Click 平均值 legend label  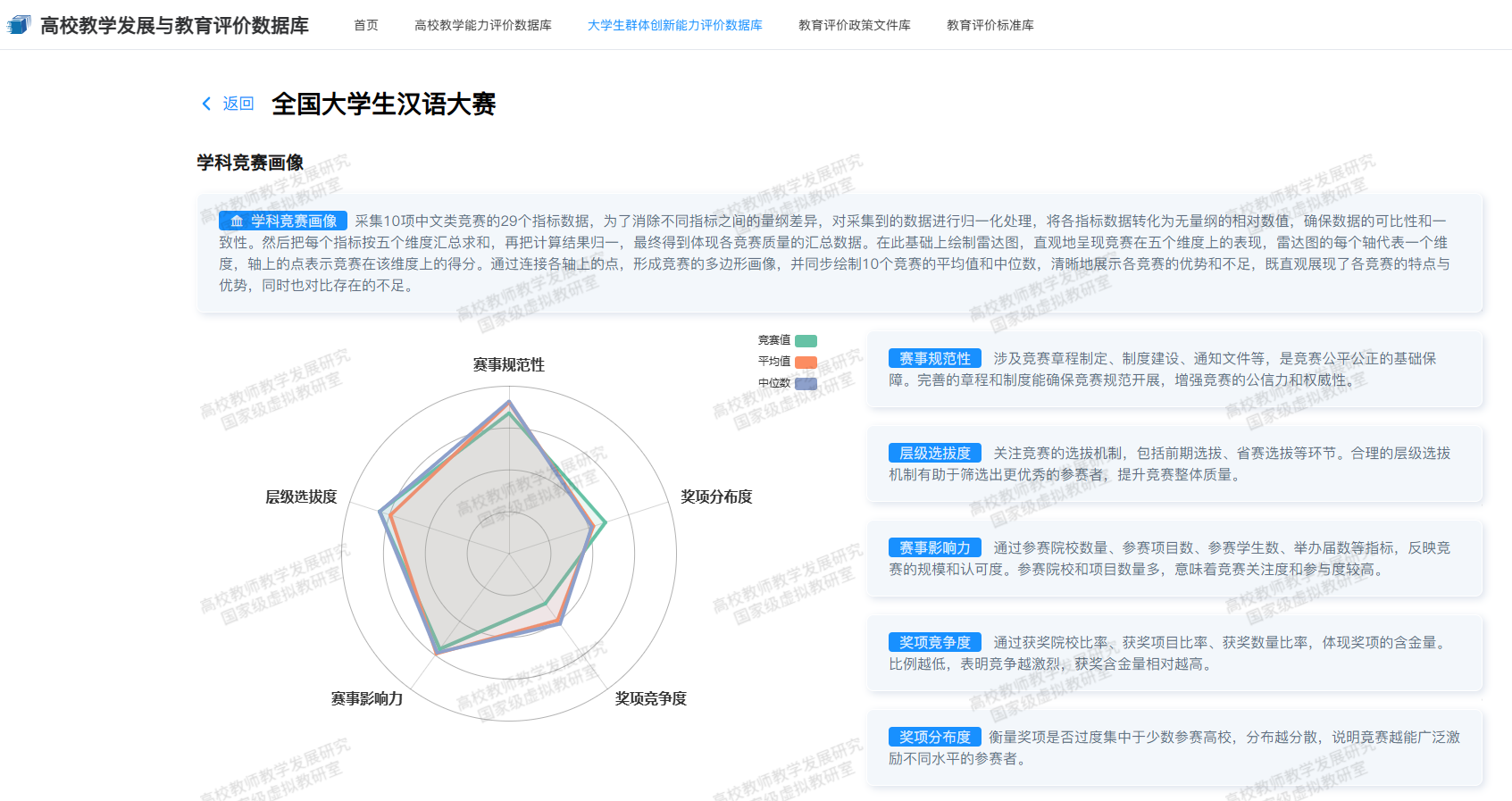774,362
